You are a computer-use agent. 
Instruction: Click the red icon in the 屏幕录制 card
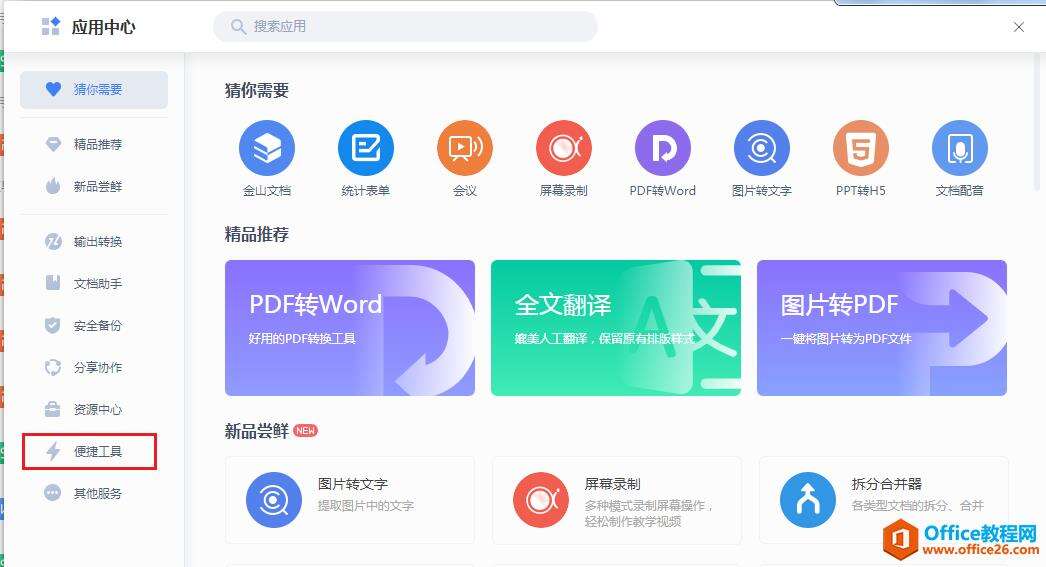point(541,500)
